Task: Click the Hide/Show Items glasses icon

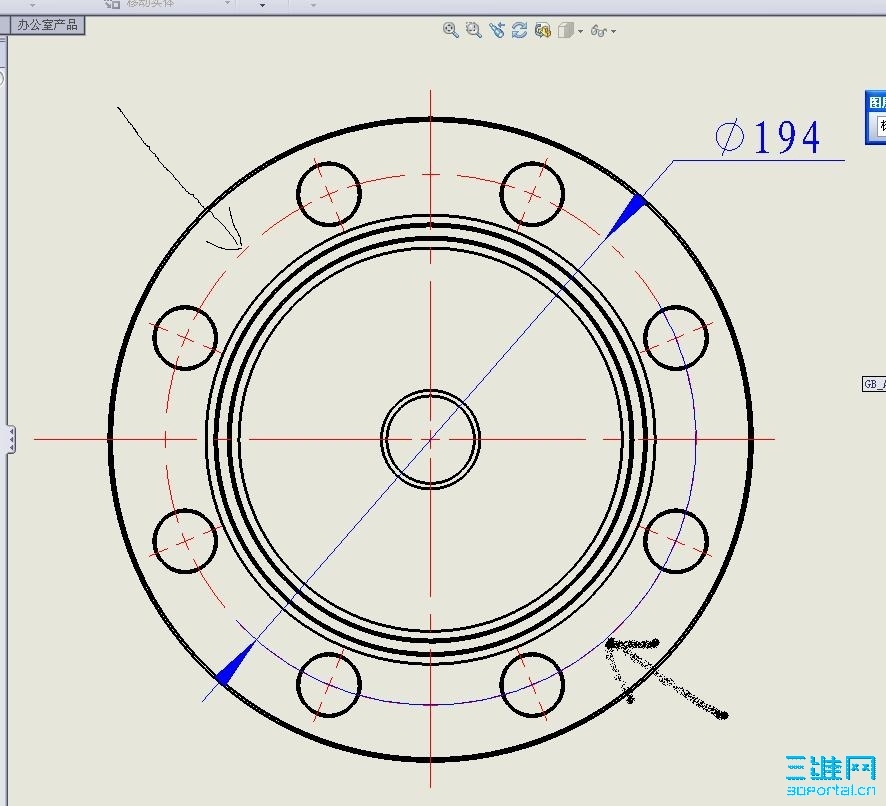Action: (x=599, y=31)
